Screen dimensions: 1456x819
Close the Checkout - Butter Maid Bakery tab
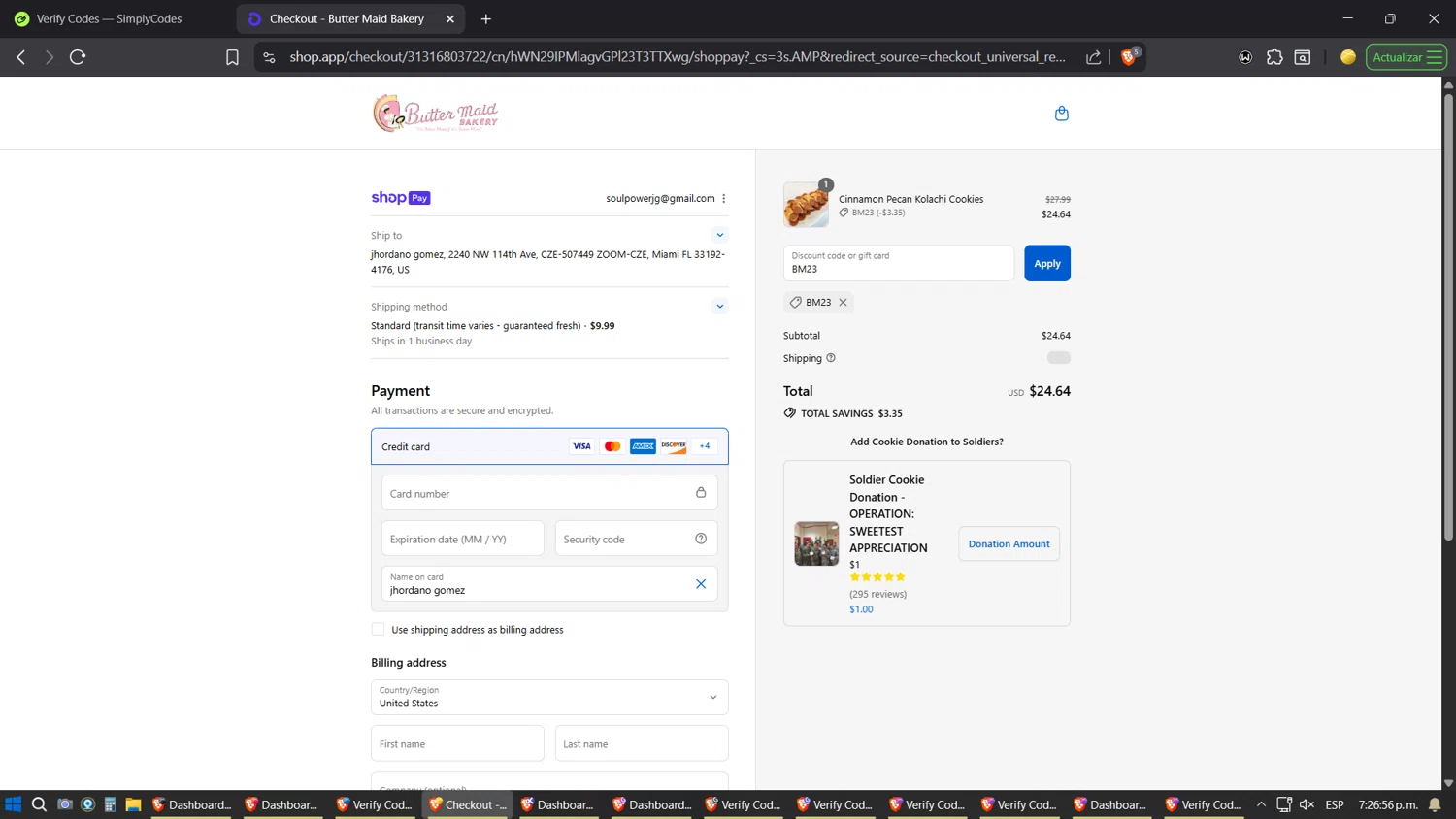coord(450,18)
